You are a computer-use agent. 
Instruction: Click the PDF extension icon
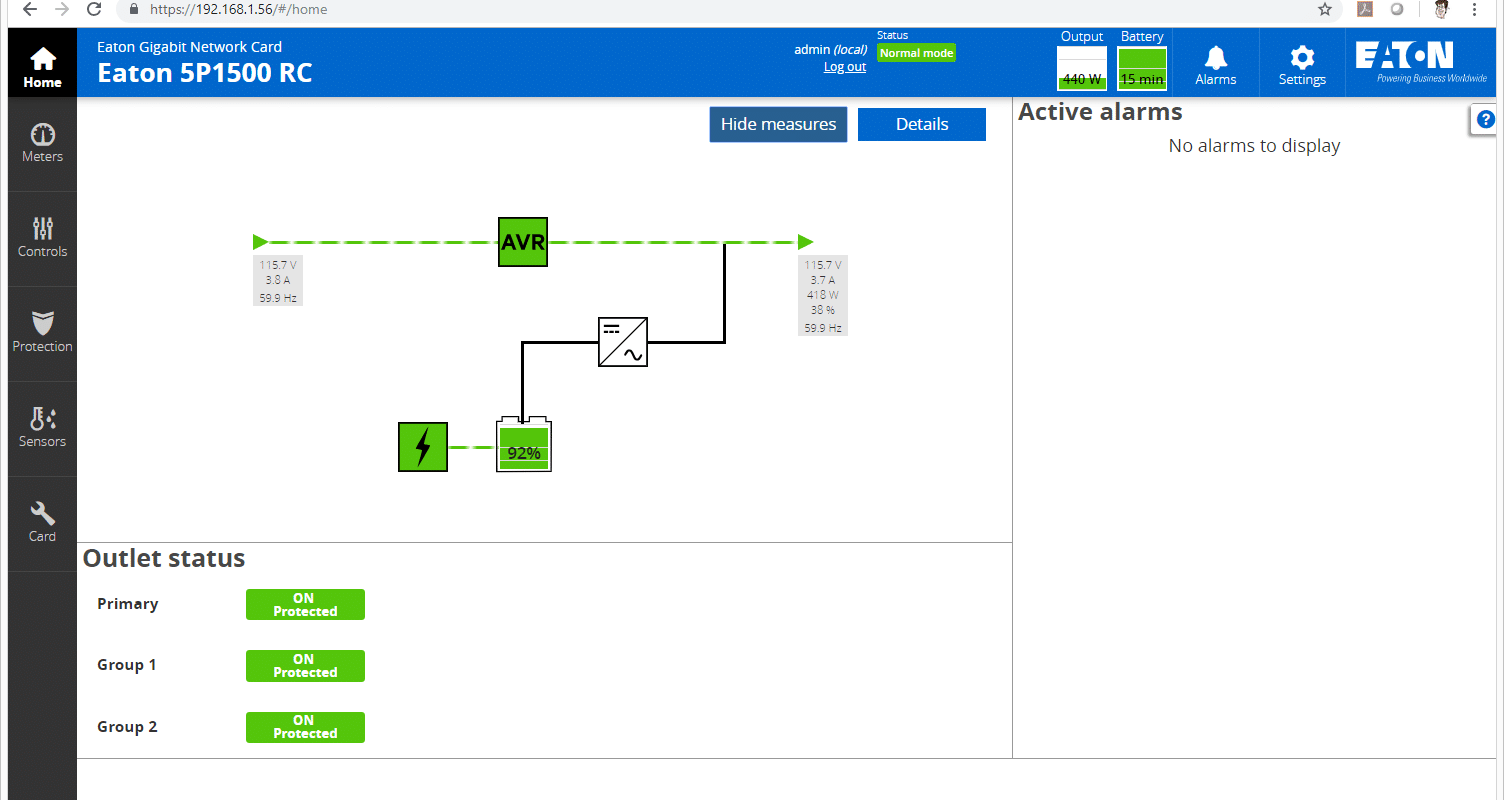point(1364,9)
